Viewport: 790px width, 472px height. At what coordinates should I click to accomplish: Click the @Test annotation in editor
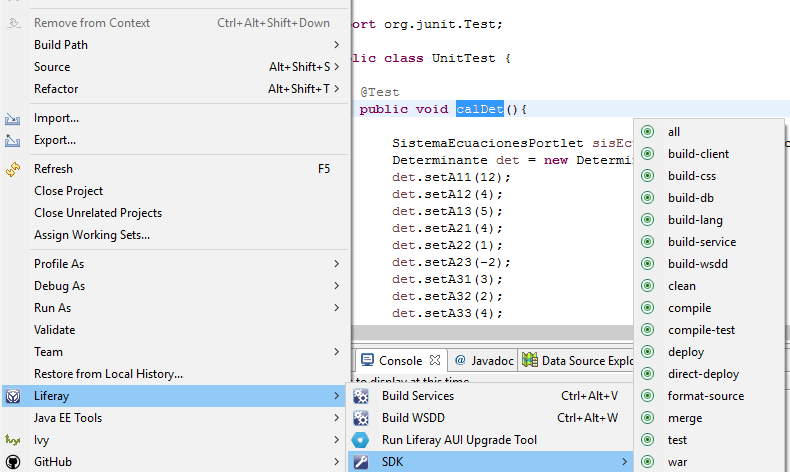tap(380, 92)
